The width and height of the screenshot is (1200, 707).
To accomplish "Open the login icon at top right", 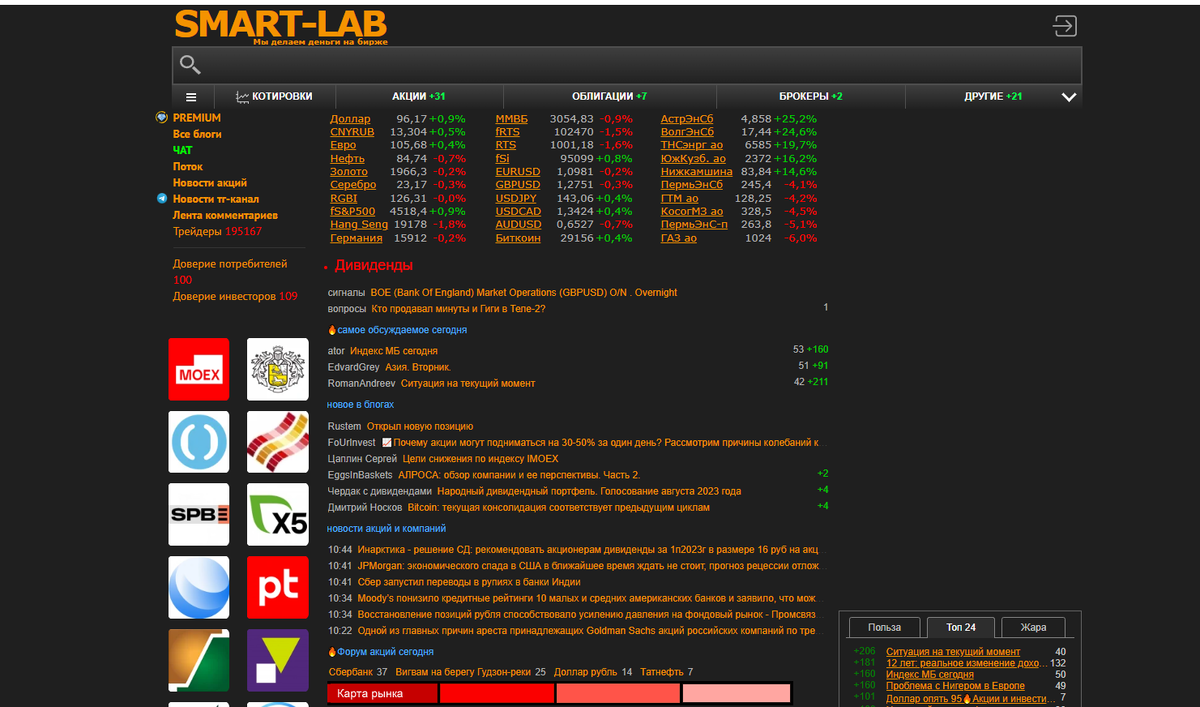I will coord(1065,26).
